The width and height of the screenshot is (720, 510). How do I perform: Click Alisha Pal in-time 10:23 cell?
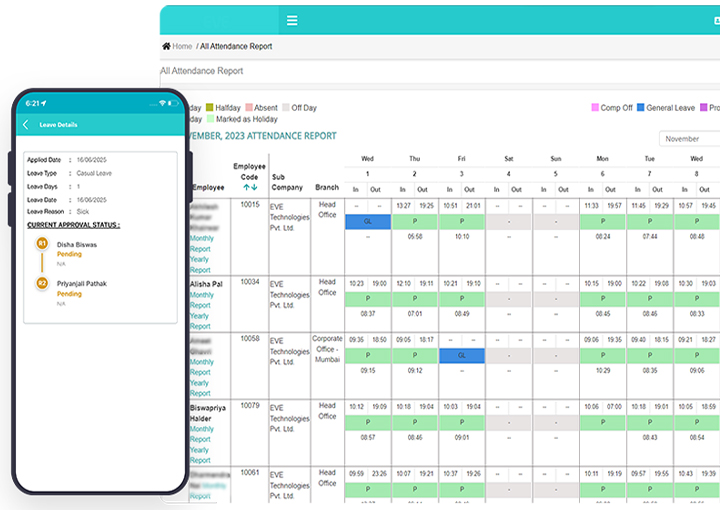tap(356, 284)
